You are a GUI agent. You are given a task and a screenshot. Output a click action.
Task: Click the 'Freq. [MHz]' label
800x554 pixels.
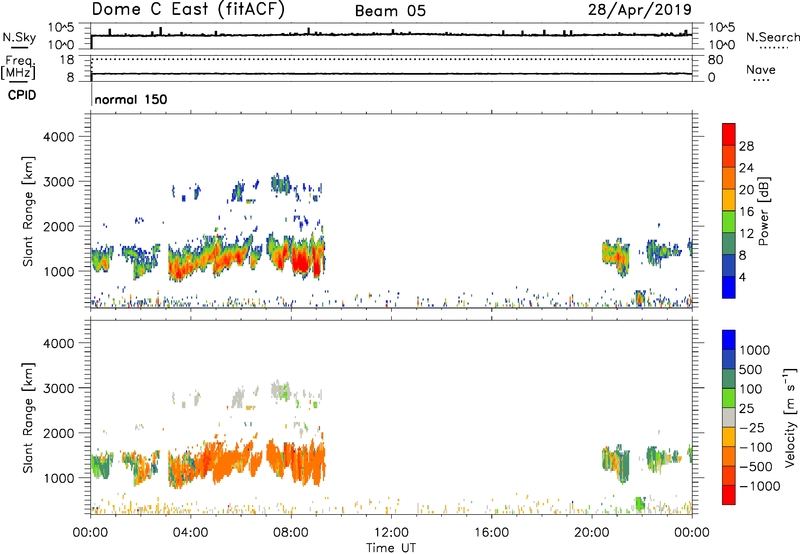tap(18, 67)
